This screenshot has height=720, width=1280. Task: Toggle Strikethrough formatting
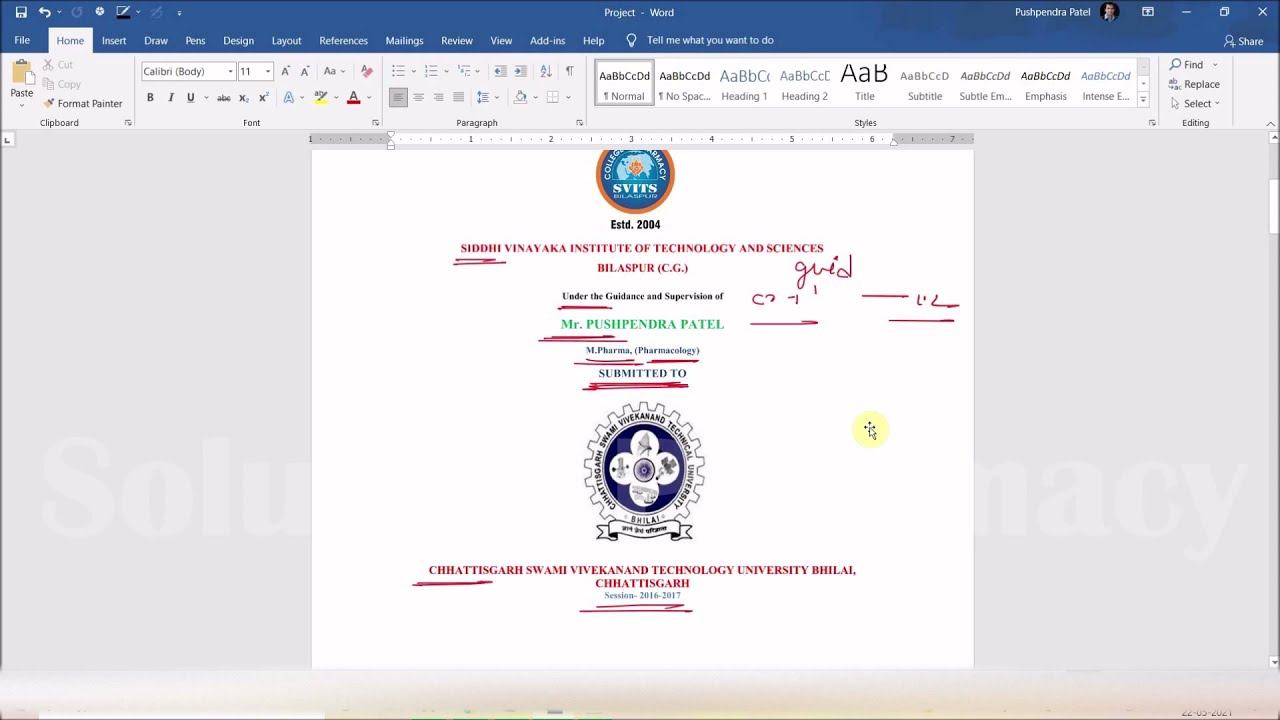pos(224,98)
